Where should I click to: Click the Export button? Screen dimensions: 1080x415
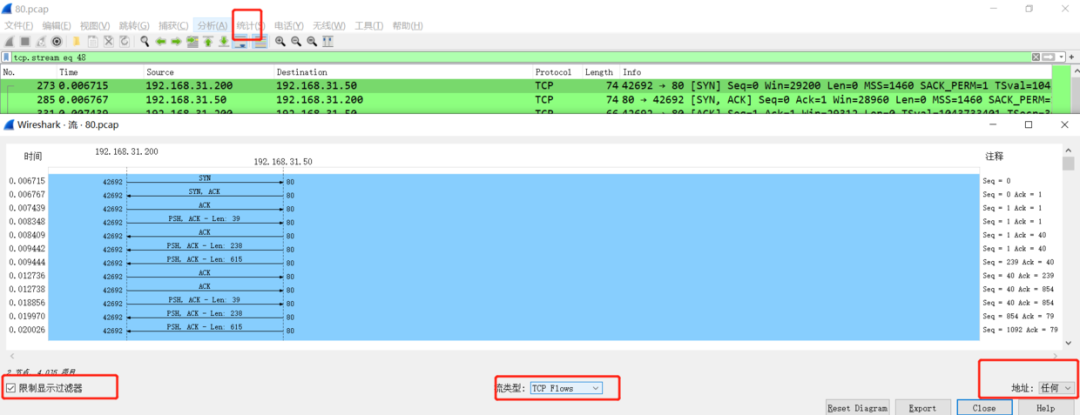coord(922,407)
